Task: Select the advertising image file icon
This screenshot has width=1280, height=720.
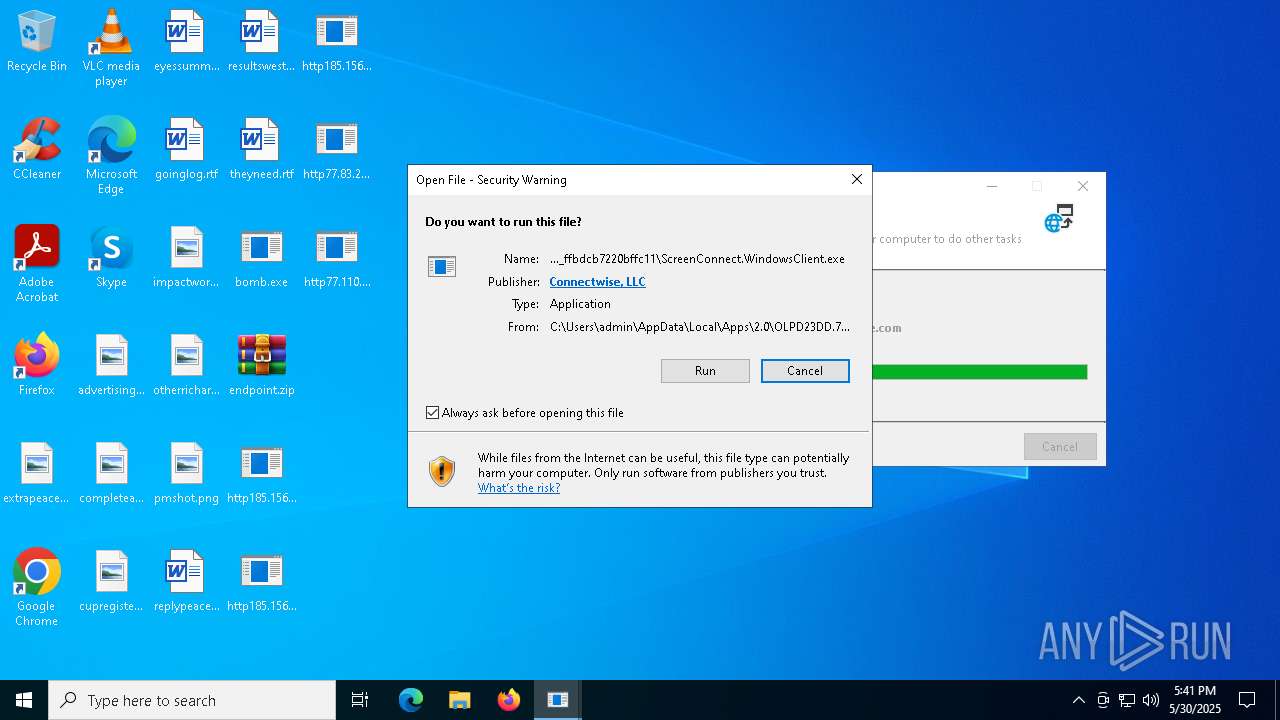Action: pyautogui.click(x=111, y=365)
